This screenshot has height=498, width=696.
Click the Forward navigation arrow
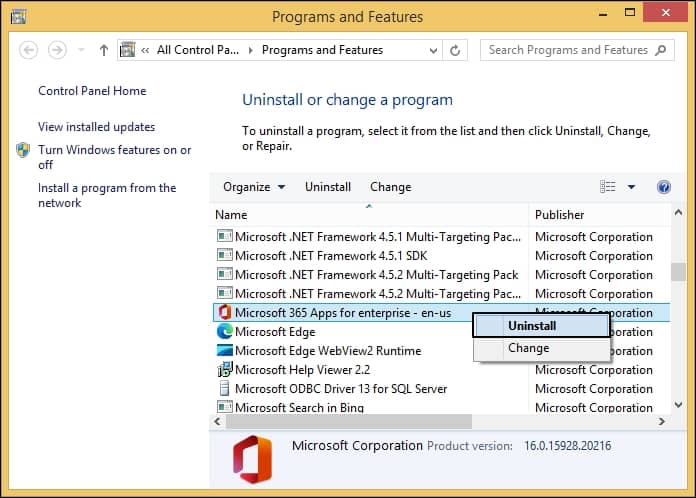click(57, 50)
